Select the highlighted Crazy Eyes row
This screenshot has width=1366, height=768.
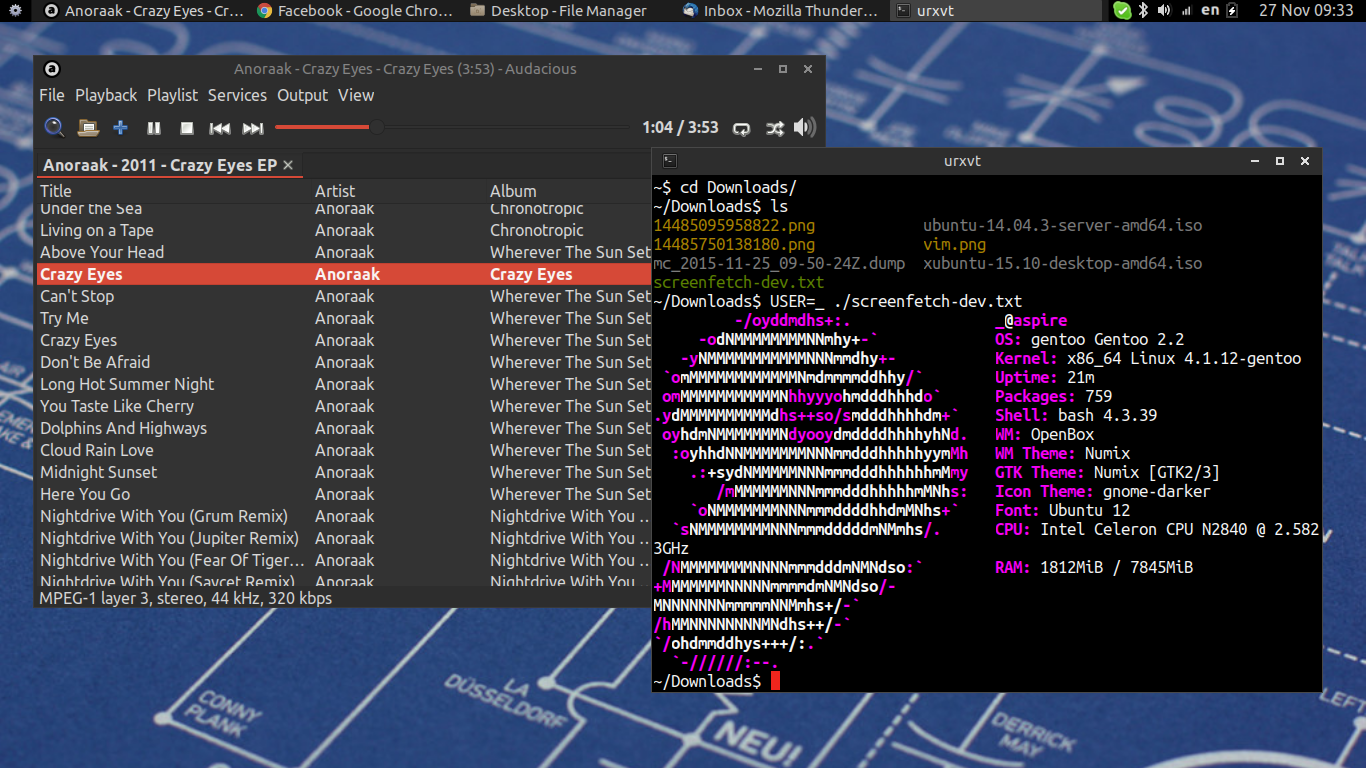[x=343, y=274]
